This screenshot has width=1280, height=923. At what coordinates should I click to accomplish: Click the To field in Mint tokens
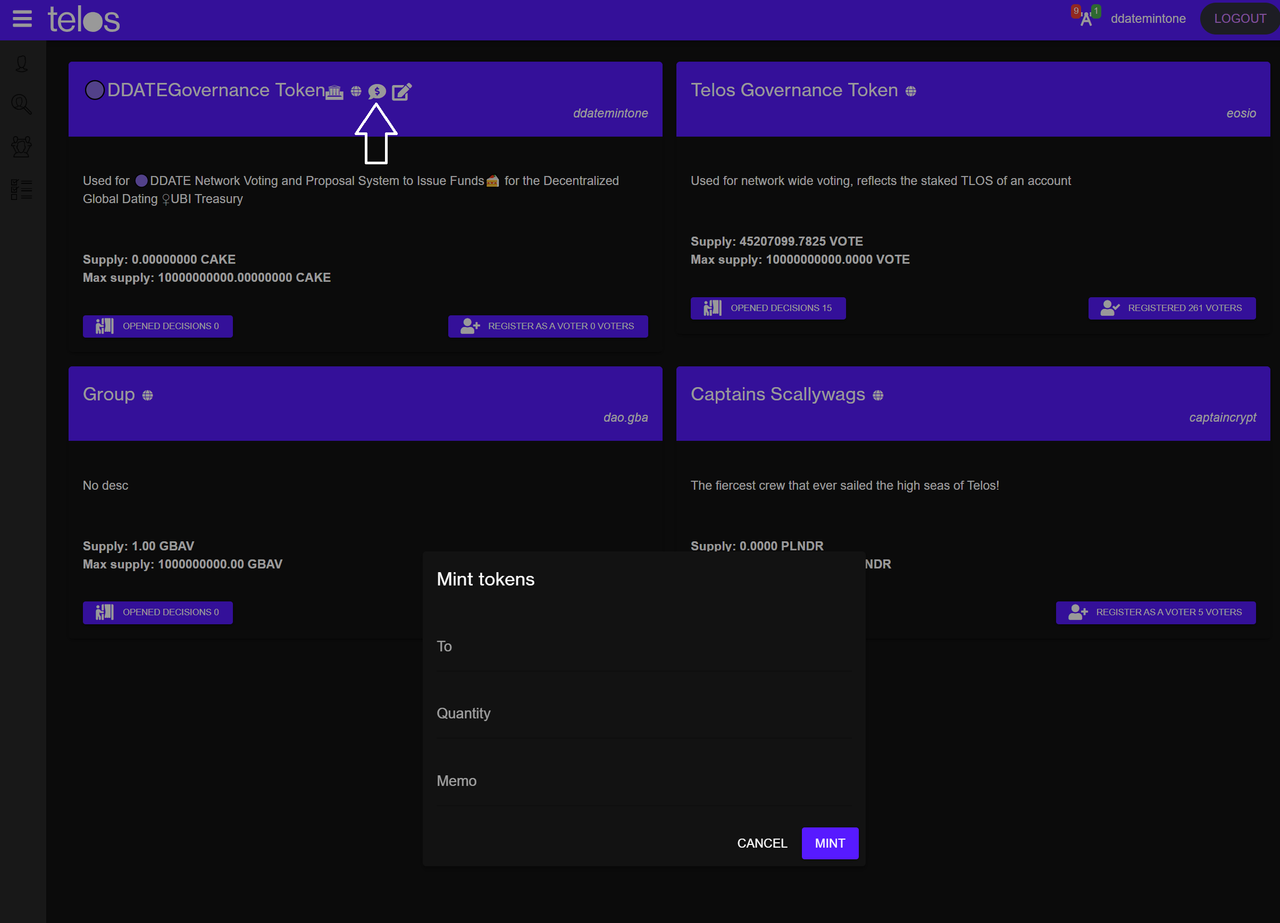[643, 647]
